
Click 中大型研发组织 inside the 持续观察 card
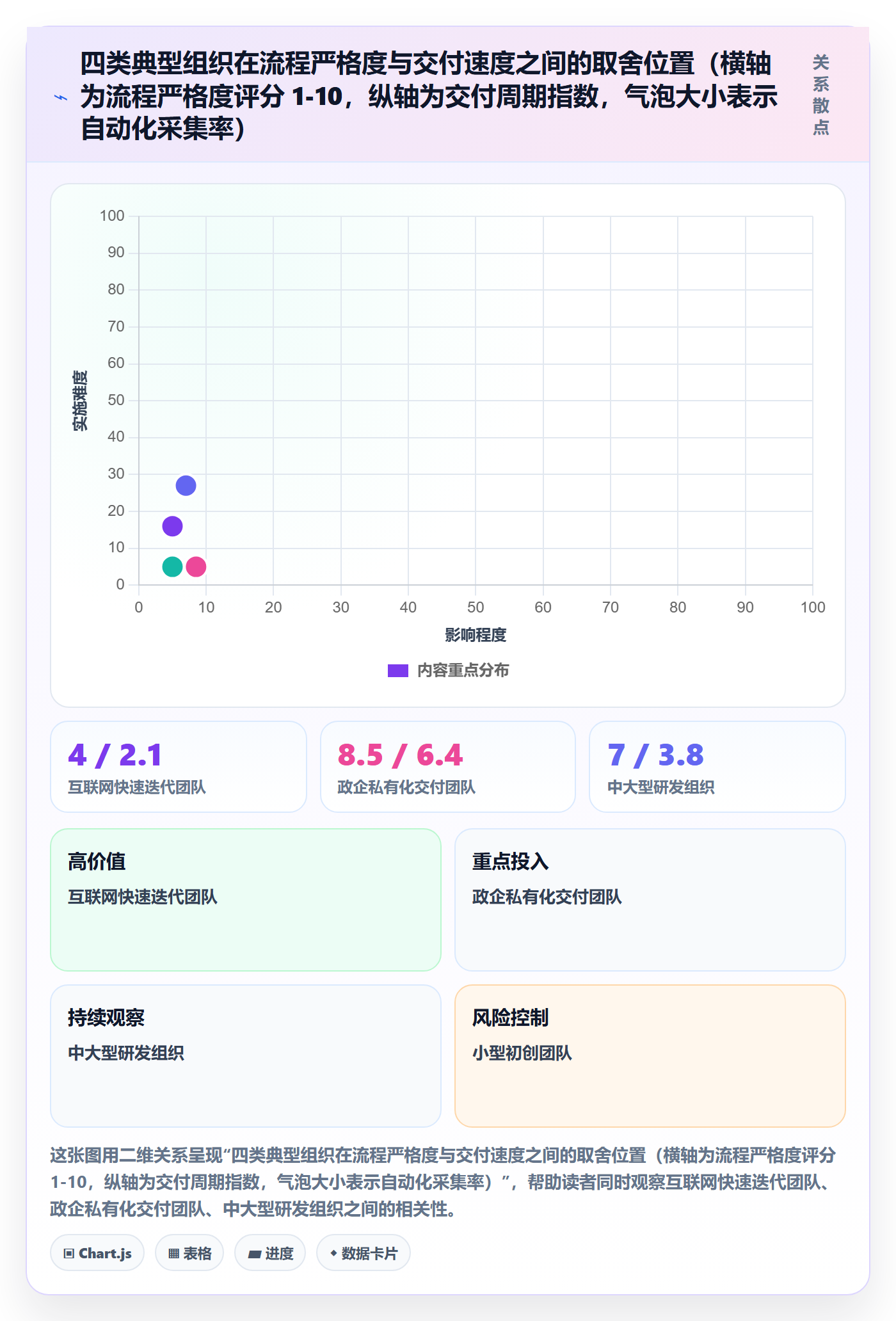[x=126, y=1053]
